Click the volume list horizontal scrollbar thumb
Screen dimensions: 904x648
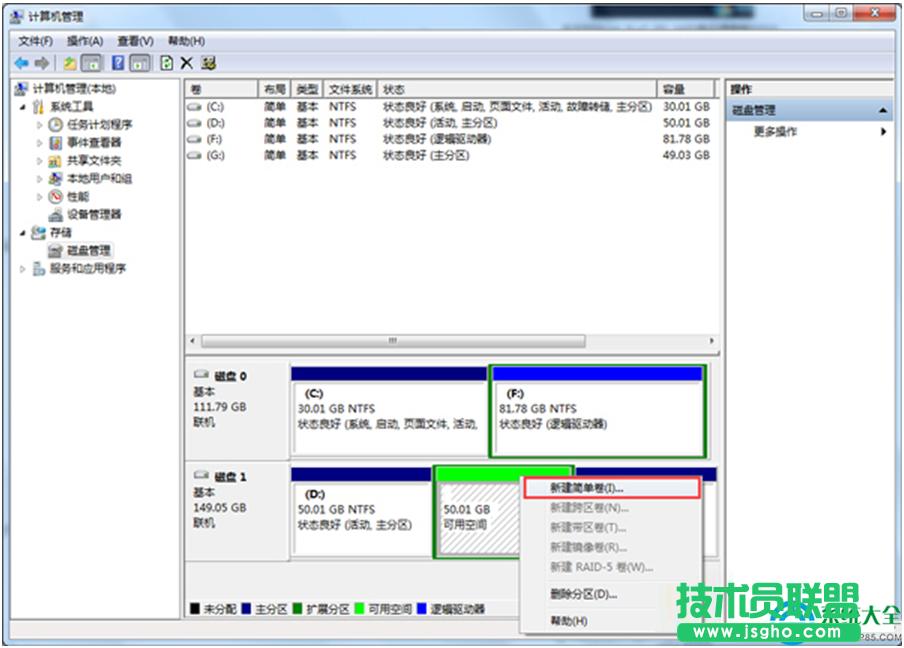pos(393,341)
